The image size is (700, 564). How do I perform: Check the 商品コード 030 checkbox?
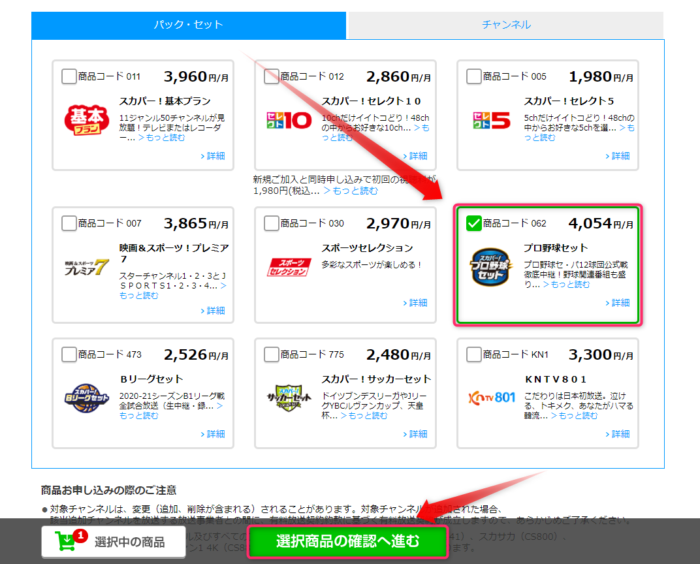point(271,223)
